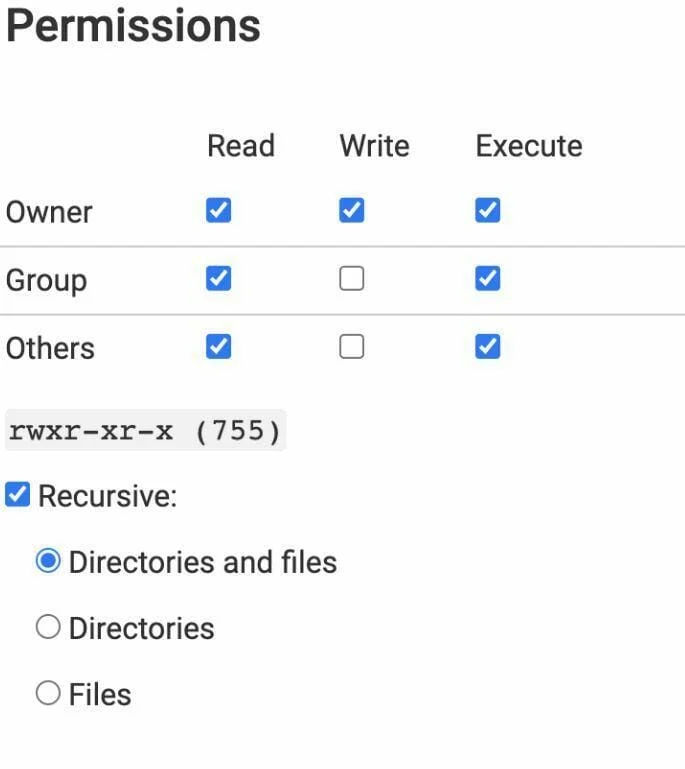This screenshot has height=769, width=685.
Task: Enable Others Write permission checkbox
Action: [x=352, y=347]
